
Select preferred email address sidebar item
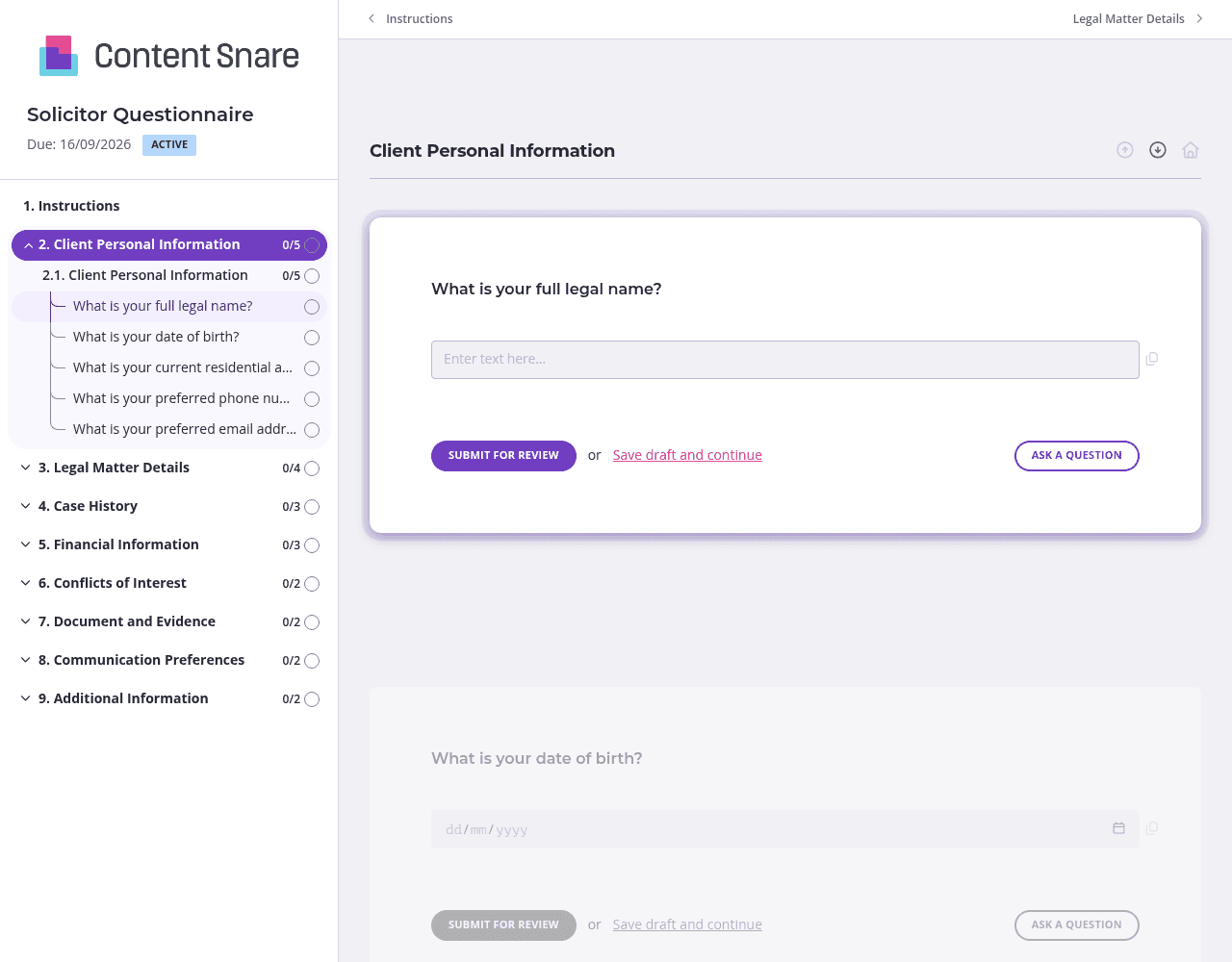click(185, 429)
